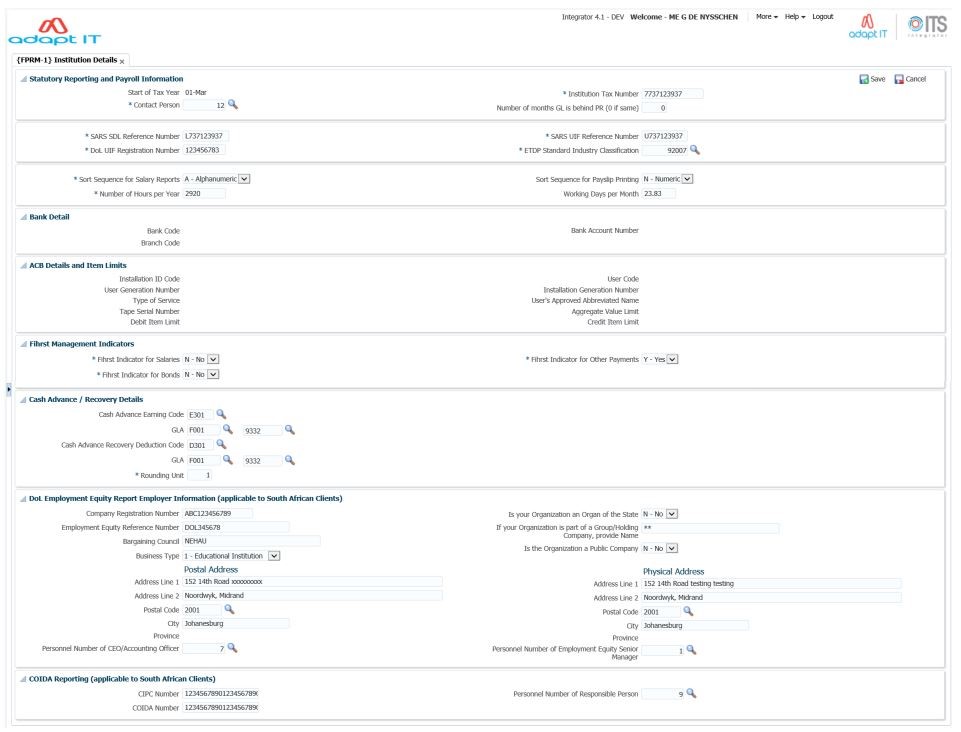Close the {FPRM-1} Institution Details tab
This screenshot has height=732, width=961.
point(122,62)
